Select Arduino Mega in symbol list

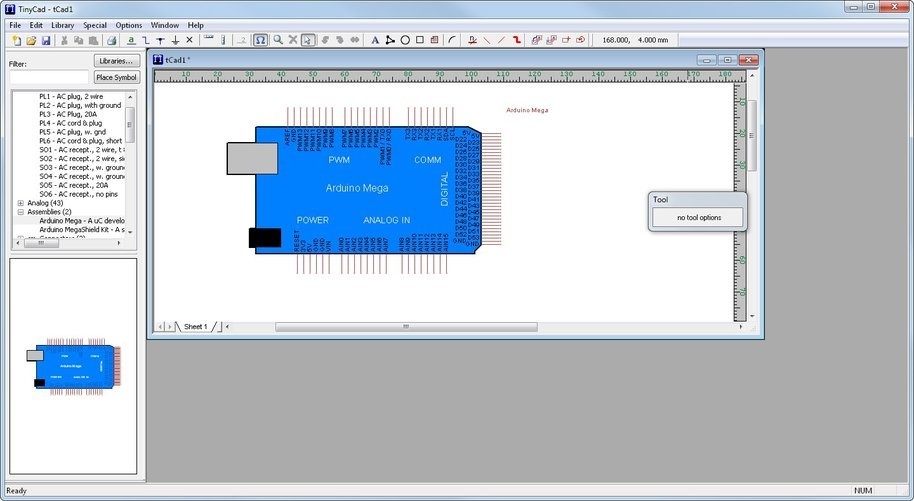82,221
